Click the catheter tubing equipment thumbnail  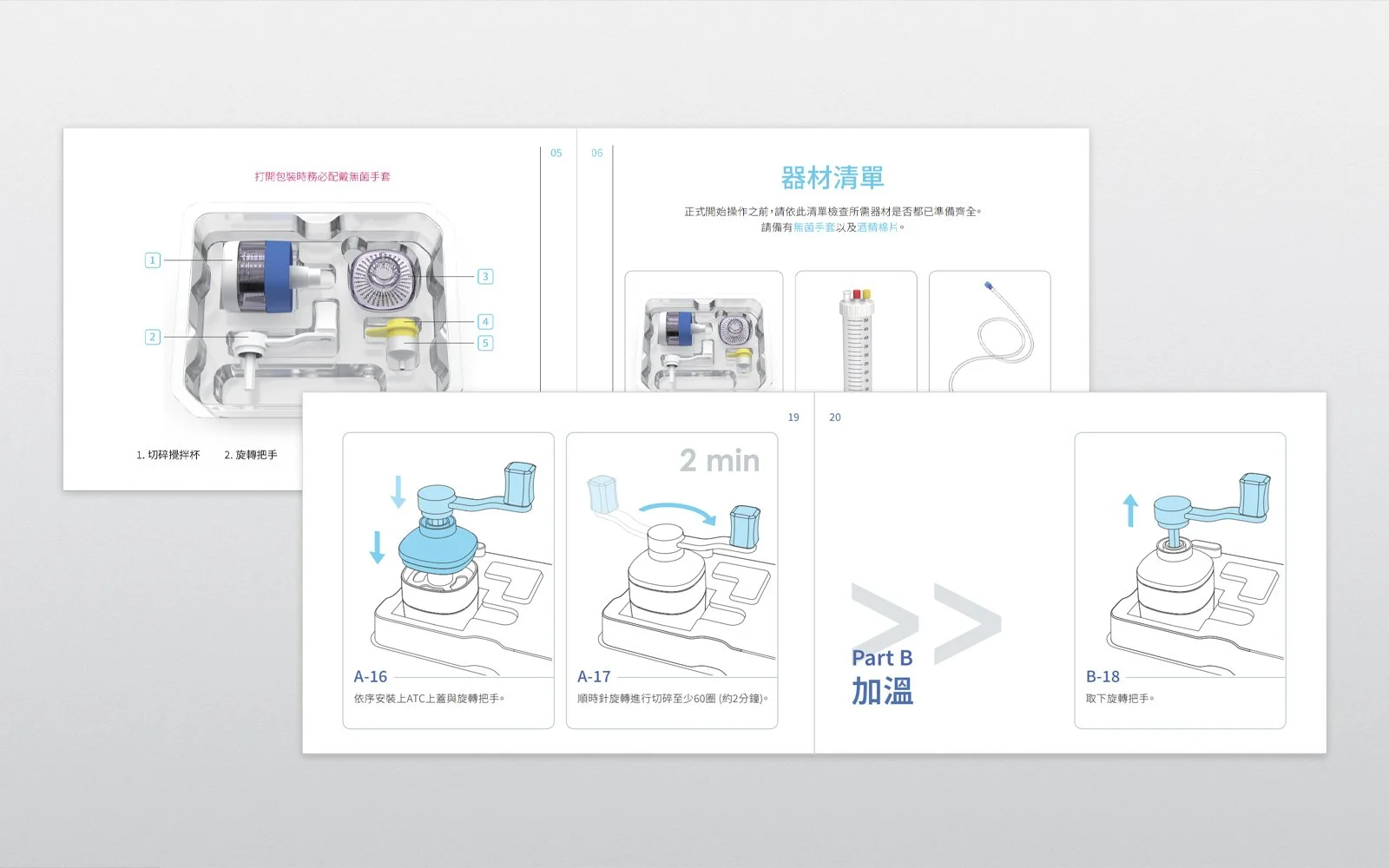[990, 332]
